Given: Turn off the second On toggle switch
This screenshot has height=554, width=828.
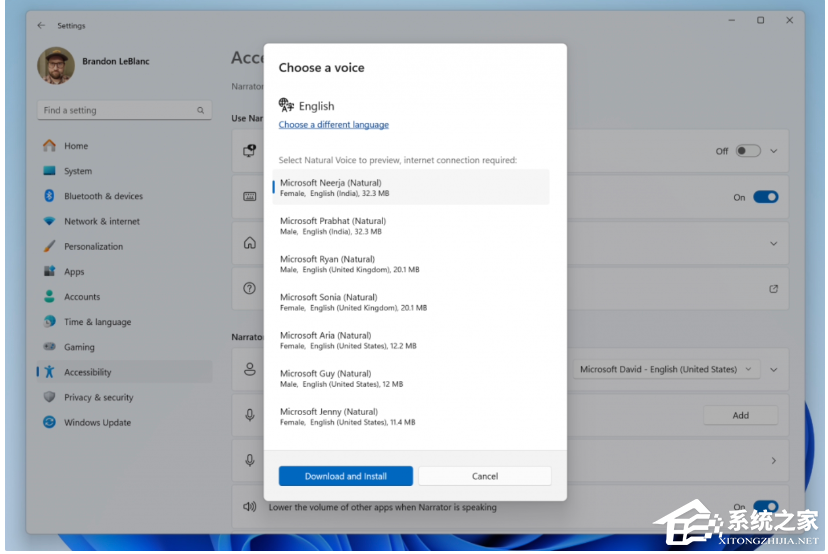Looking at the screenshot, I should (765, 197).
